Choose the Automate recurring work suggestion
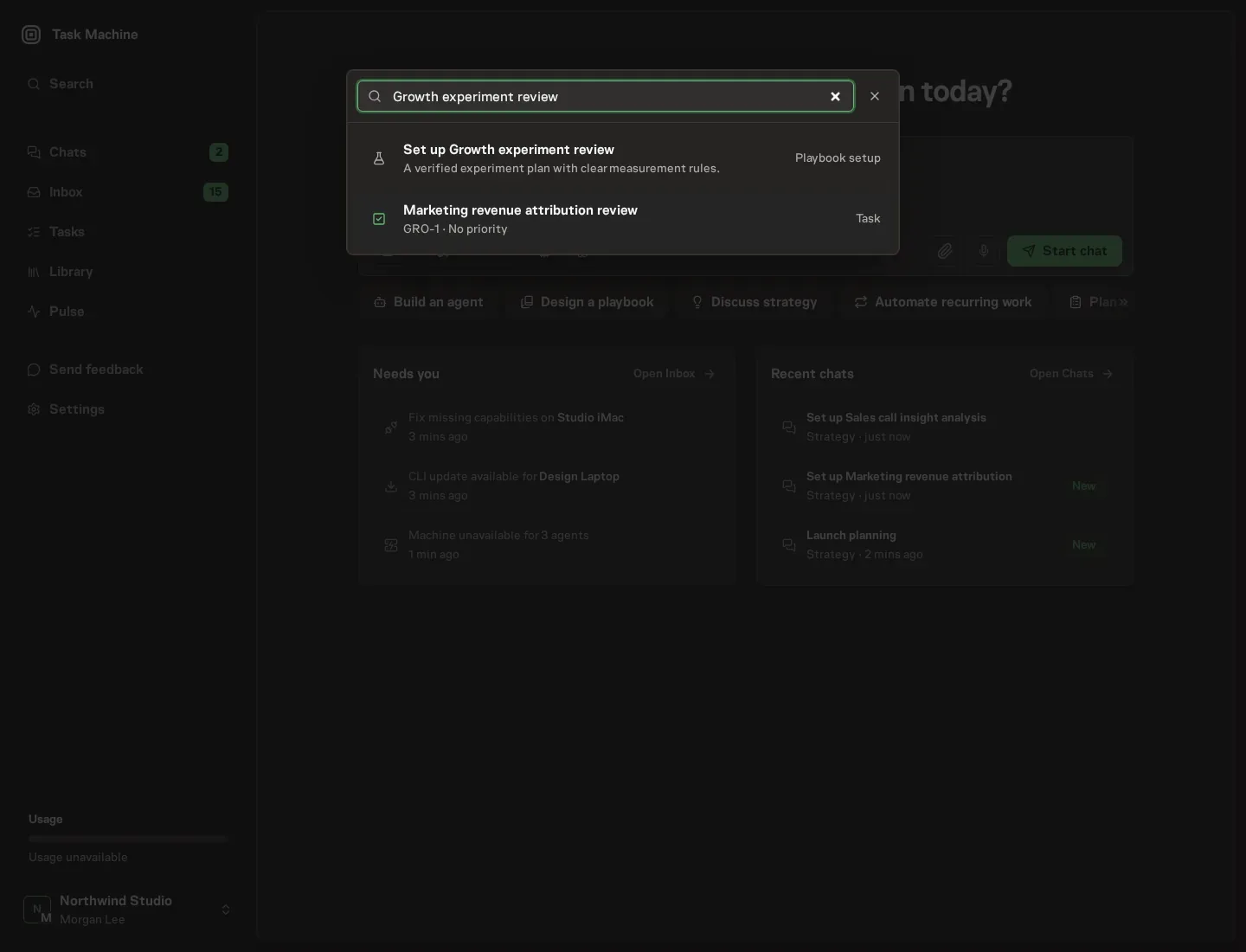The height and width of the screenshot is (952, 1246). tap(943, 302)
